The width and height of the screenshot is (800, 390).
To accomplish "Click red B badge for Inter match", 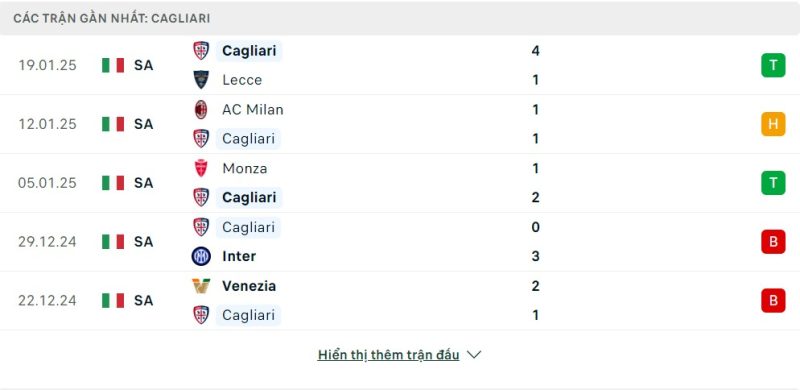I will (x=773, y=241).
